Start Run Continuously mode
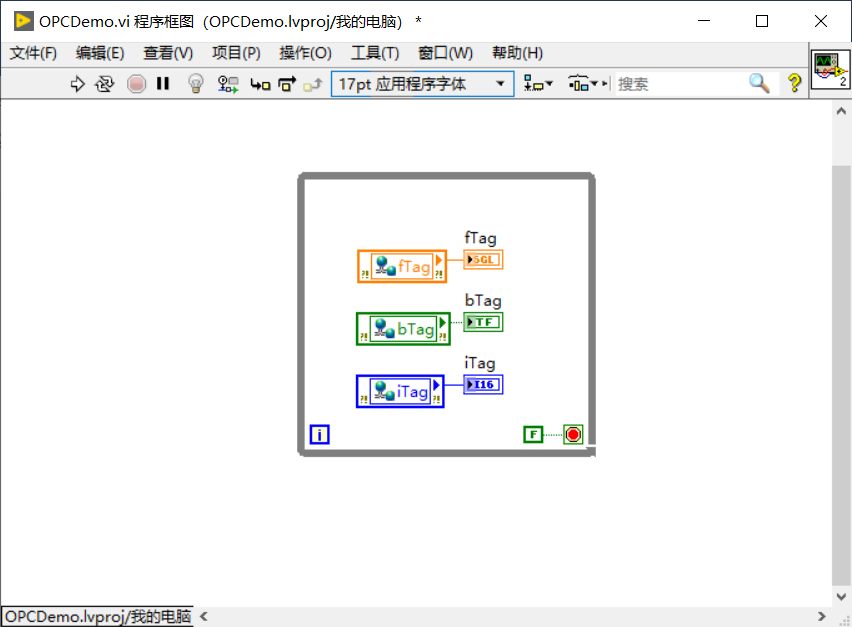The image size is (852, 627). pyautogui.click(x=104, y=84)
